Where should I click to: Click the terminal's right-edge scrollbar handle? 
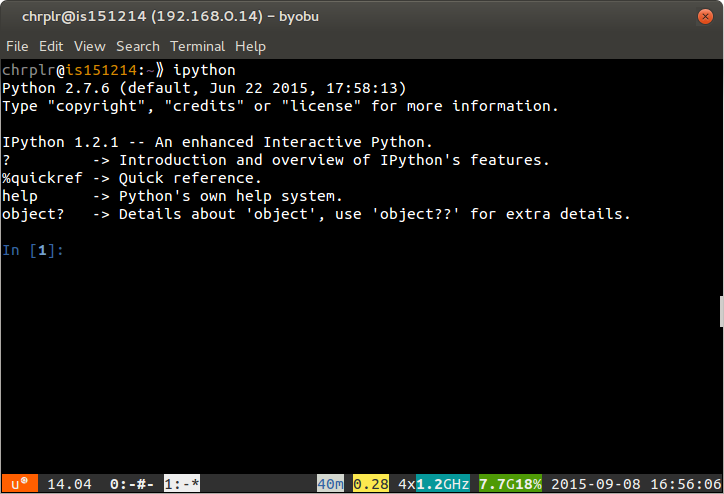[x=720, y=311]
